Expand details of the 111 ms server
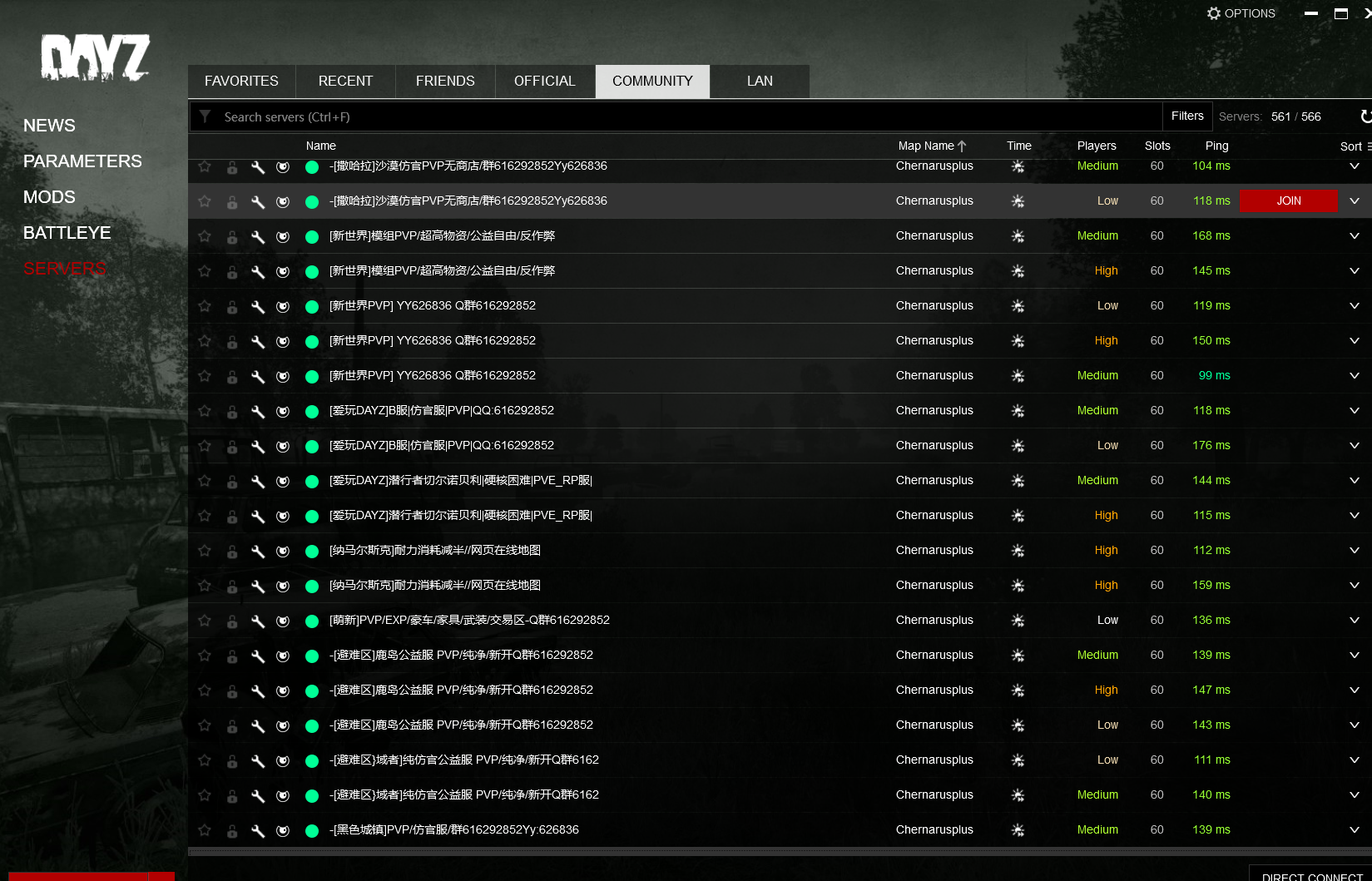The width and height of the screenshot is (1372, 881). pyautogui.click(x=1354, y=760)
